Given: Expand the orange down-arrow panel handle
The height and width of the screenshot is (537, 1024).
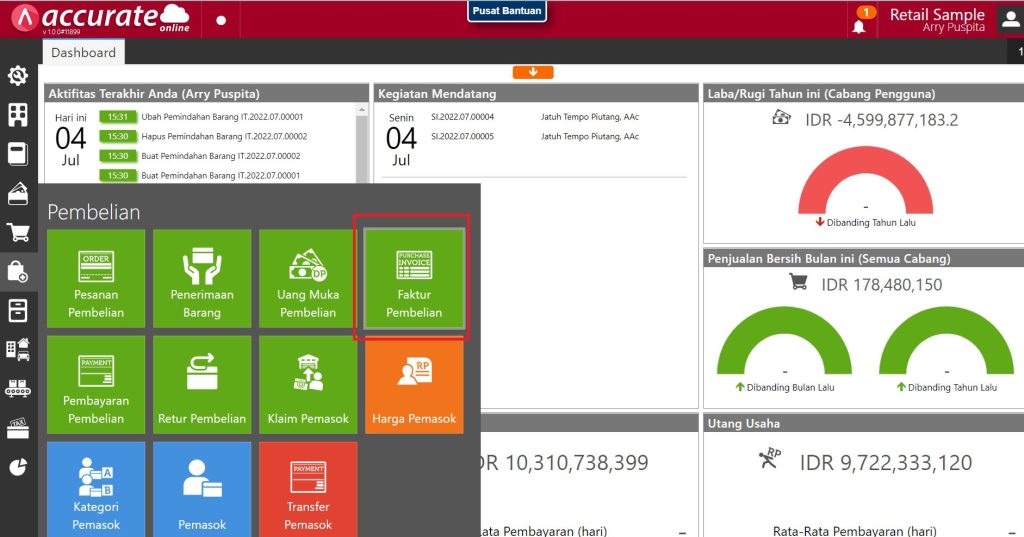Looking at the screenshot, I should (533, 72).
